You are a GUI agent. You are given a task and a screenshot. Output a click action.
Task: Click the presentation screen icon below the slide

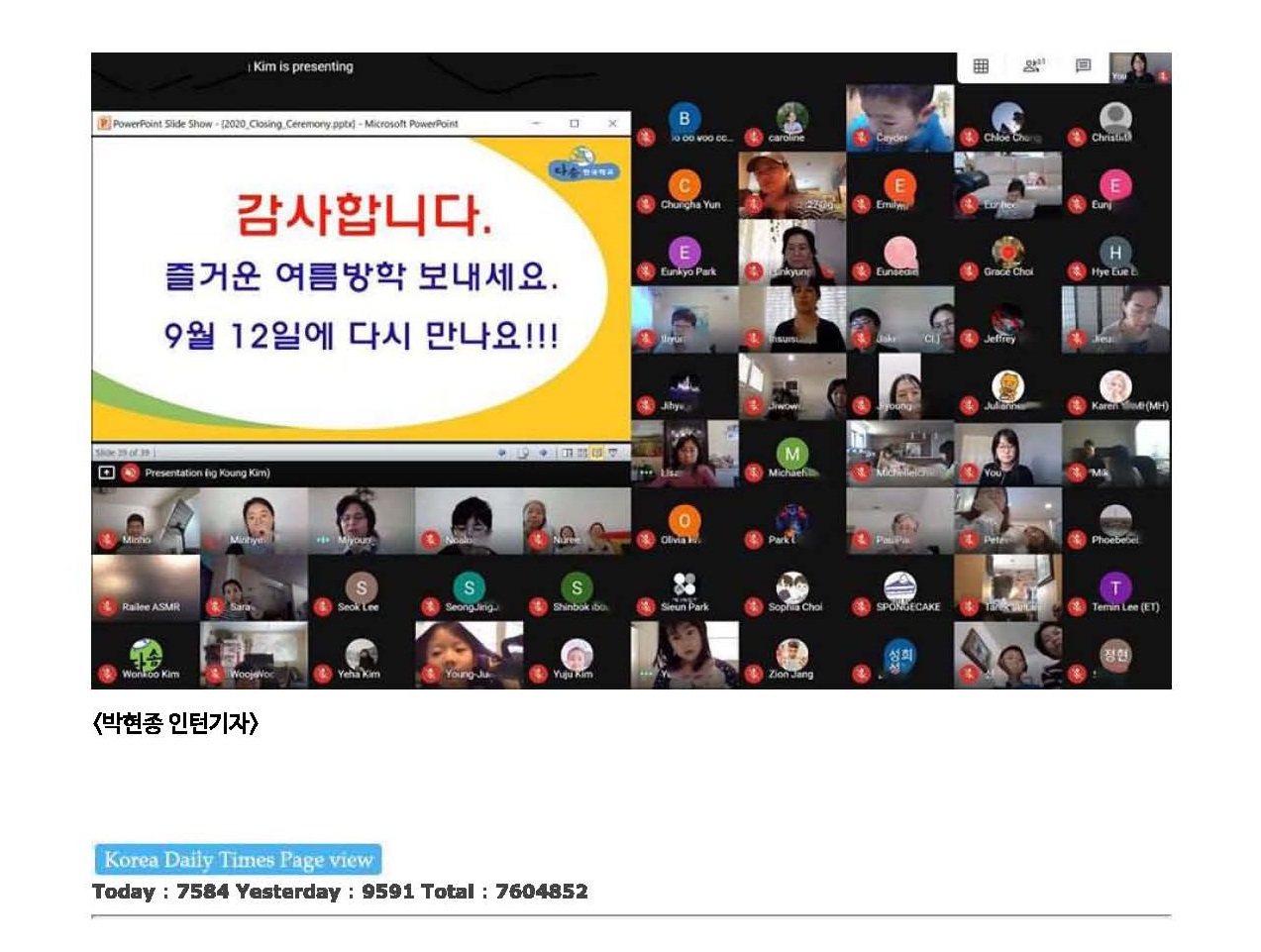(106, 474)
